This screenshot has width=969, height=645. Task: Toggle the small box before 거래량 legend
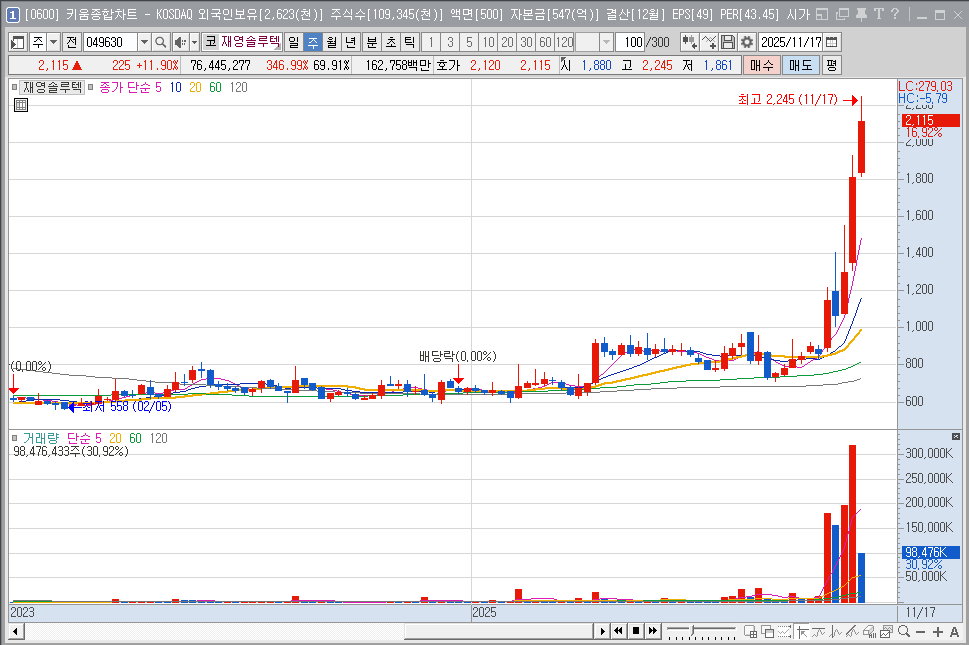pos(14,438)
